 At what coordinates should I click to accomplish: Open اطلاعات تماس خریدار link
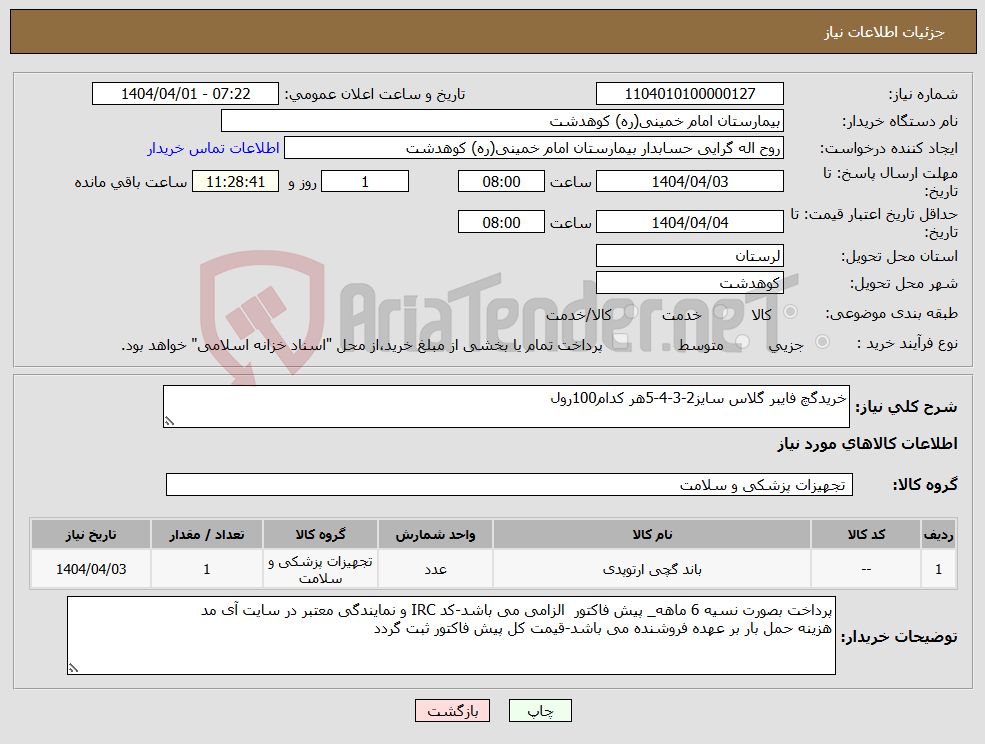pos(214,148)
